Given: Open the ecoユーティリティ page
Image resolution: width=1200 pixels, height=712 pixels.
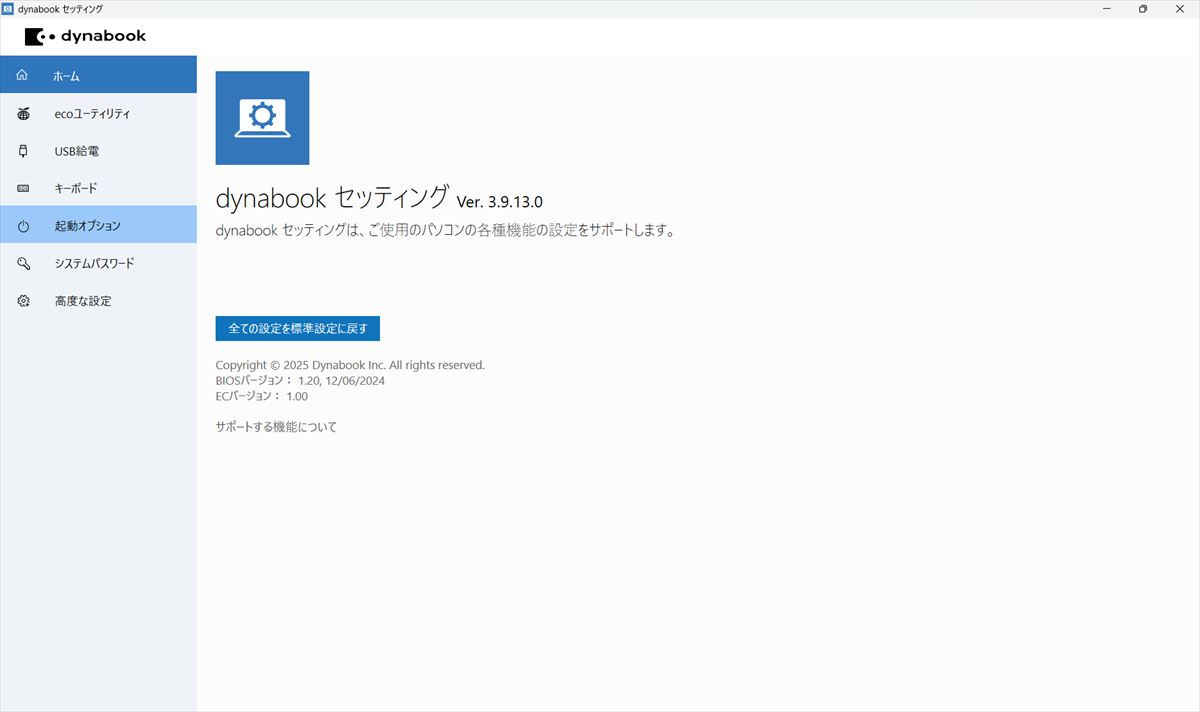Looking at the screenshot, I should (98, 113).
